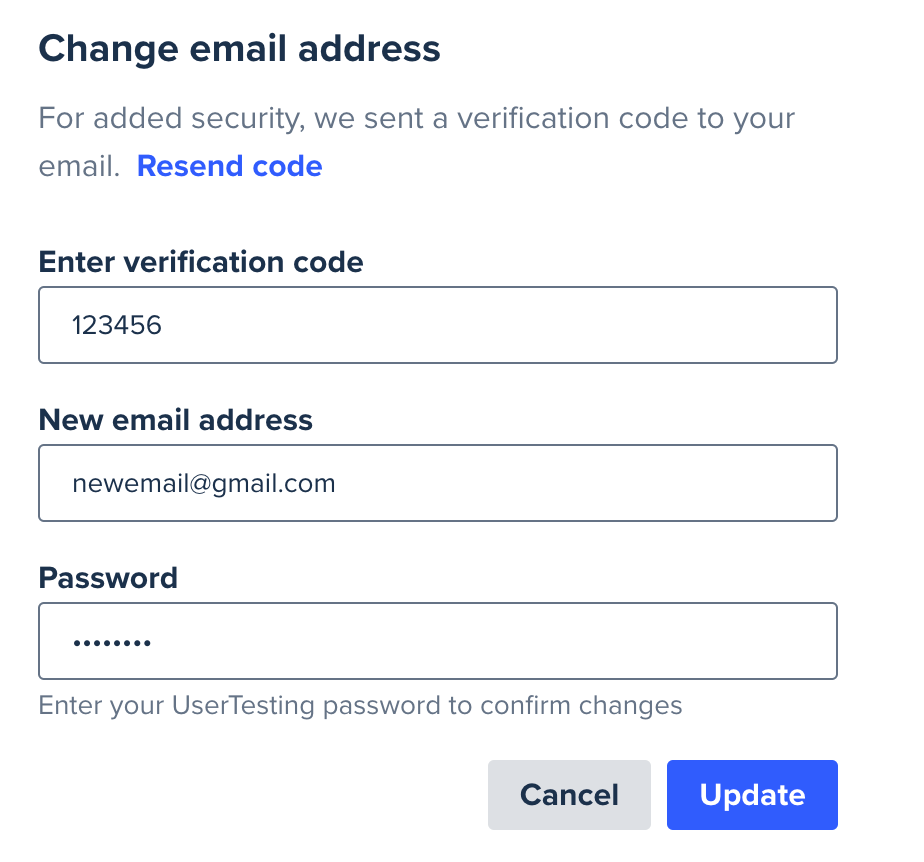Focus the New email address field
The image size is (924, 862).
click(x=438, y=483)
